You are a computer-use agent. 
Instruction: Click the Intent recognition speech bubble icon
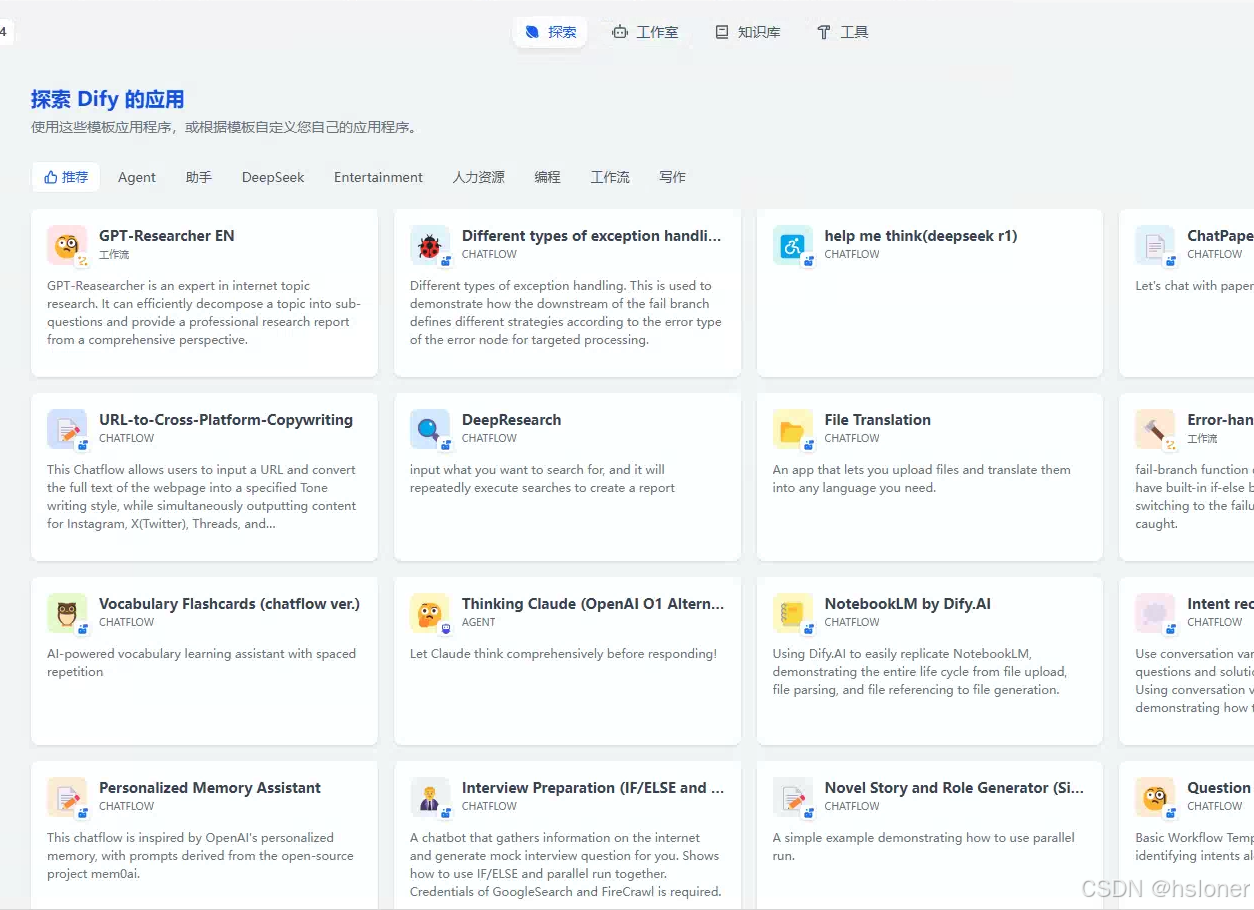click(1155, 613)
